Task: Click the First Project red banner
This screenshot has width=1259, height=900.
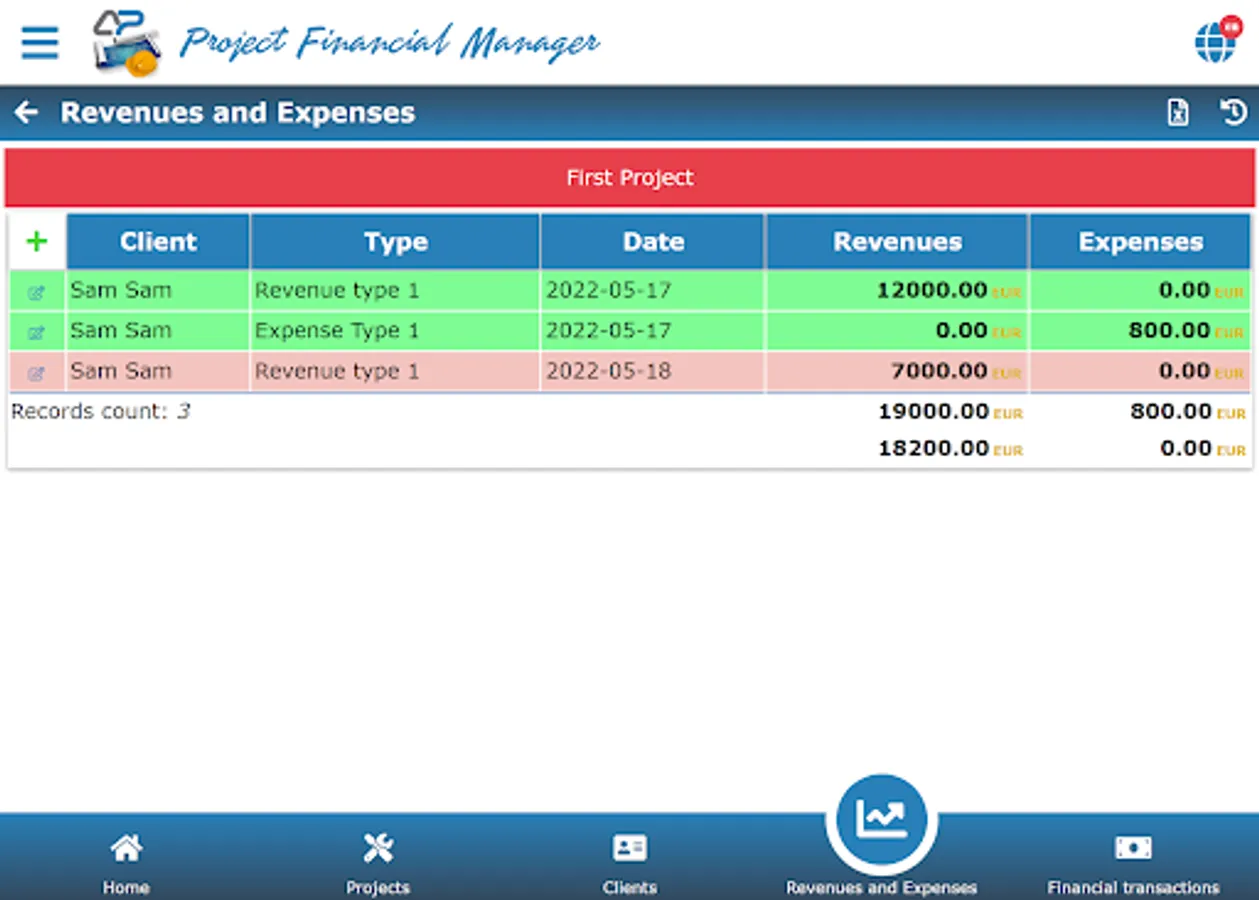Action: (630, 178)
